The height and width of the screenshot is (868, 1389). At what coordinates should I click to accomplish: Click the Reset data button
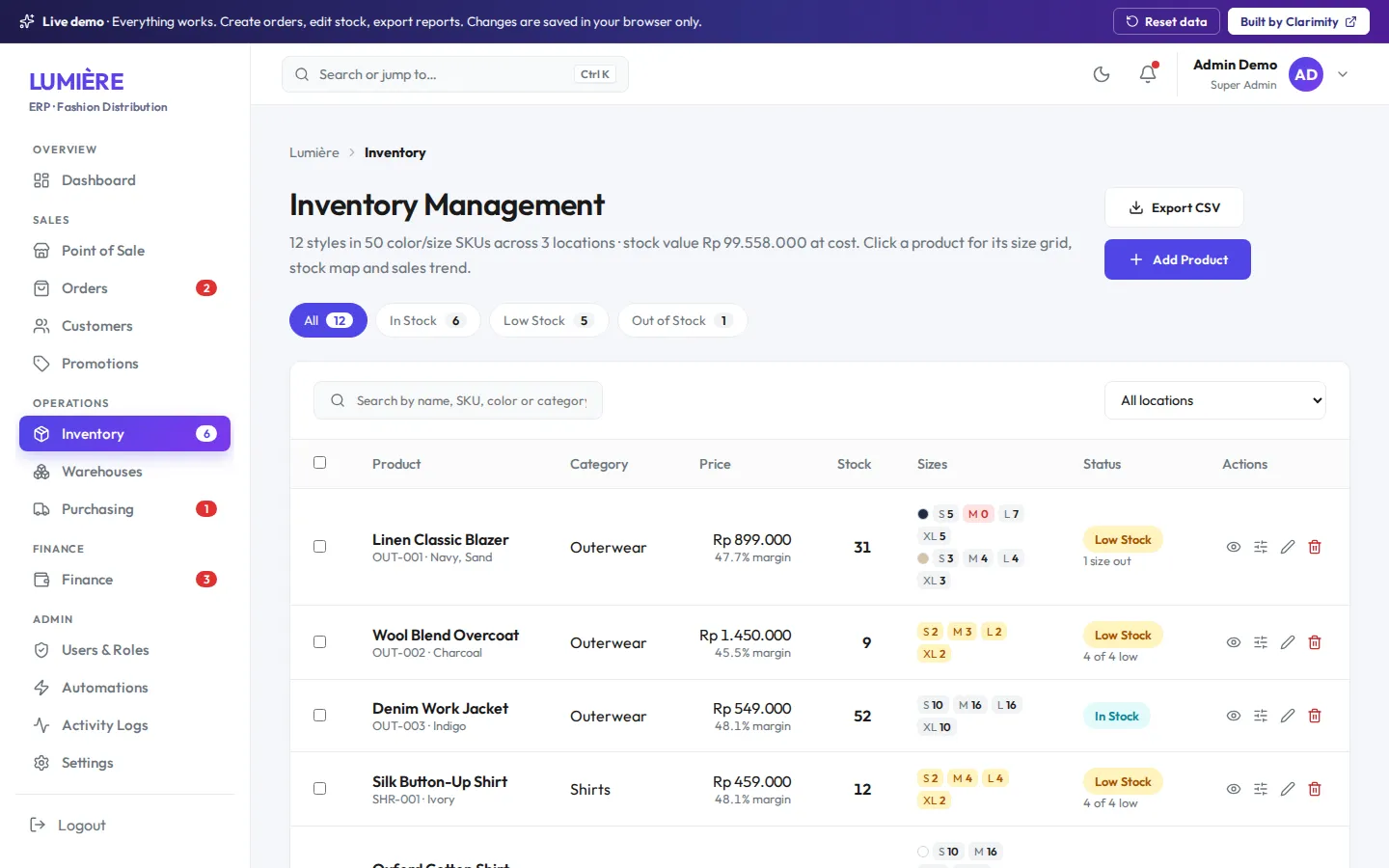(1167, 21)
